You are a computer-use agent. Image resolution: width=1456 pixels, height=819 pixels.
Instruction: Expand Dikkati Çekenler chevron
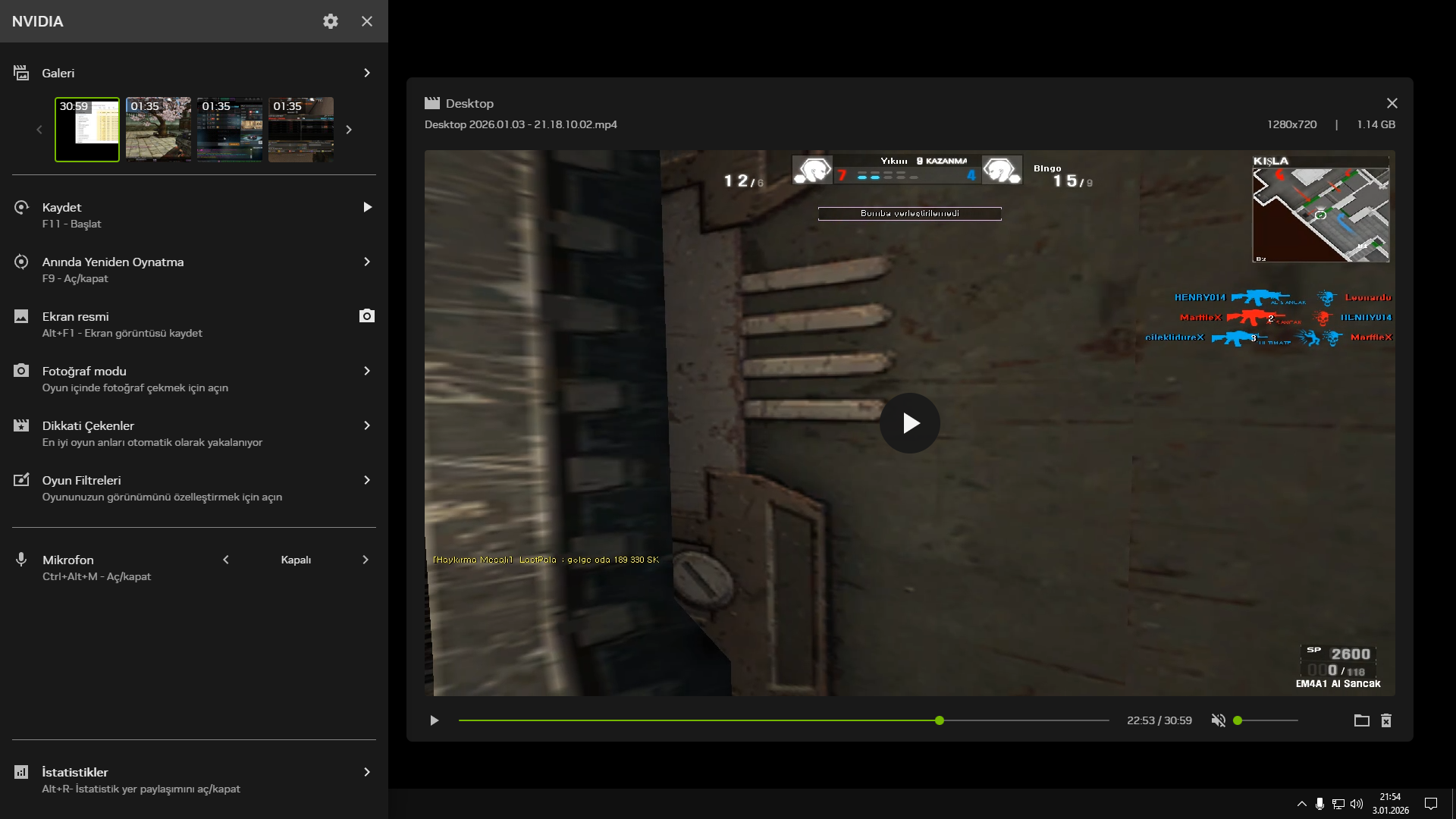(367, 425)
